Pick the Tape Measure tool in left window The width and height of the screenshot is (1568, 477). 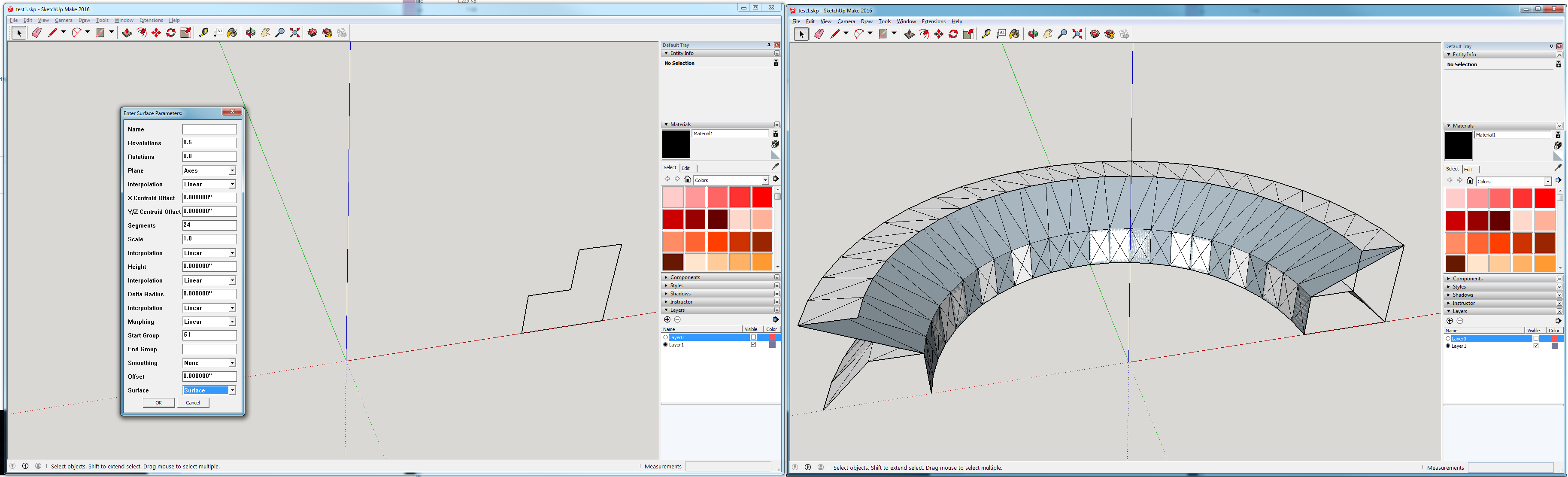point(203,33)
